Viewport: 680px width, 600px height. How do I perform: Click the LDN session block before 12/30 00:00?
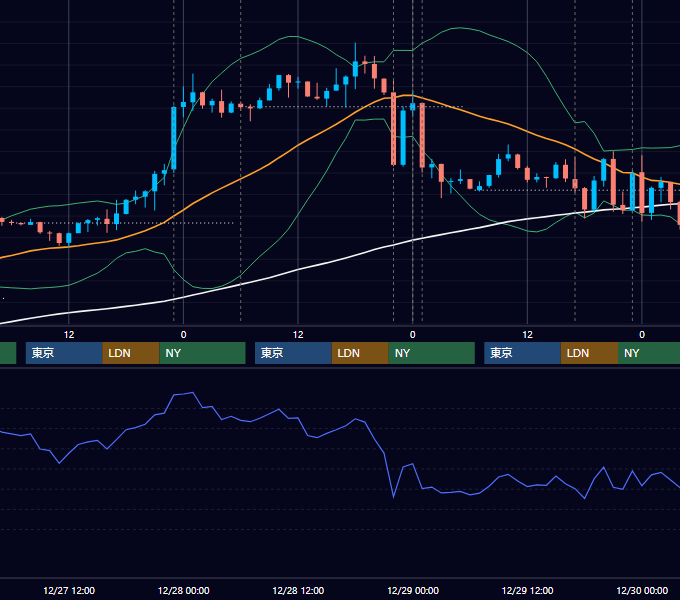(x=589, y=353)
